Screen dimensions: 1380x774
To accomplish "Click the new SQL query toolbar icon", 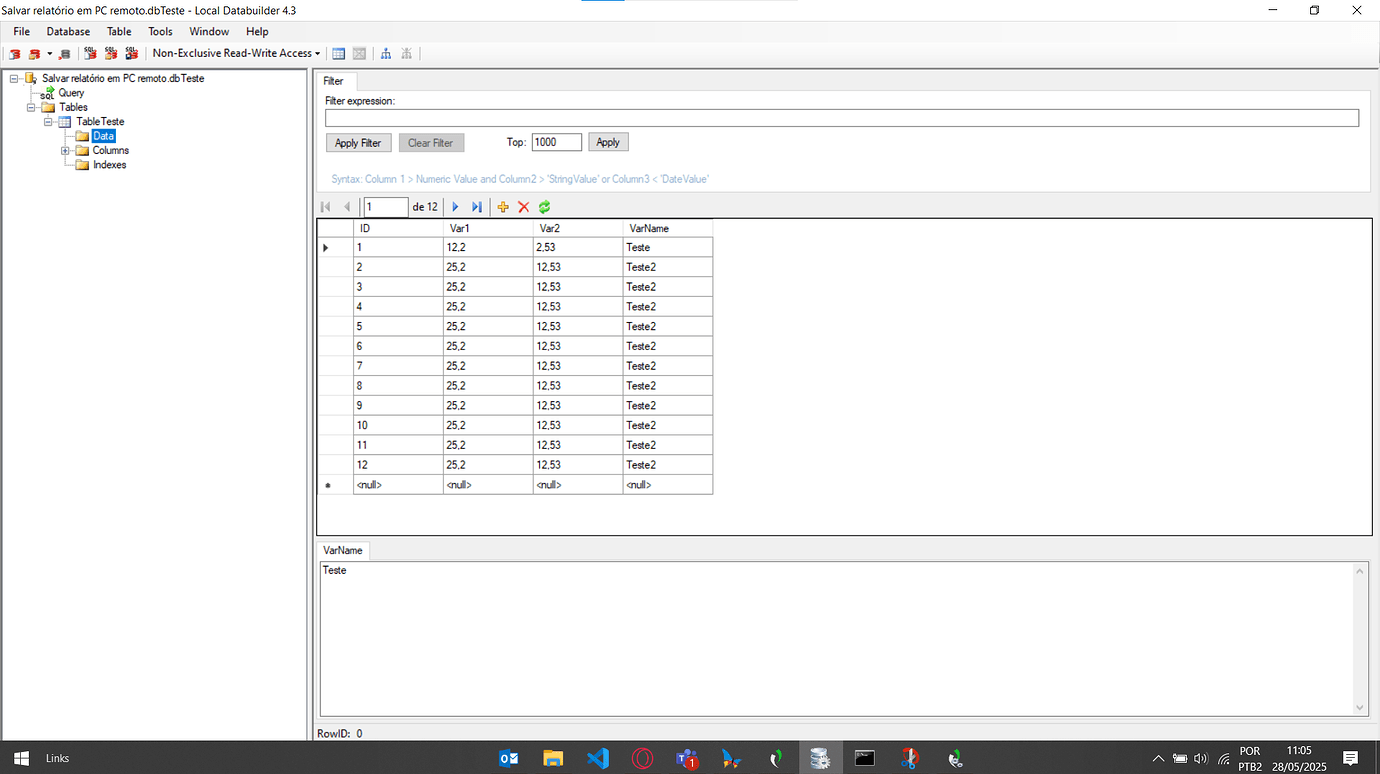I will pyautogui.click(x=90, y=54).
